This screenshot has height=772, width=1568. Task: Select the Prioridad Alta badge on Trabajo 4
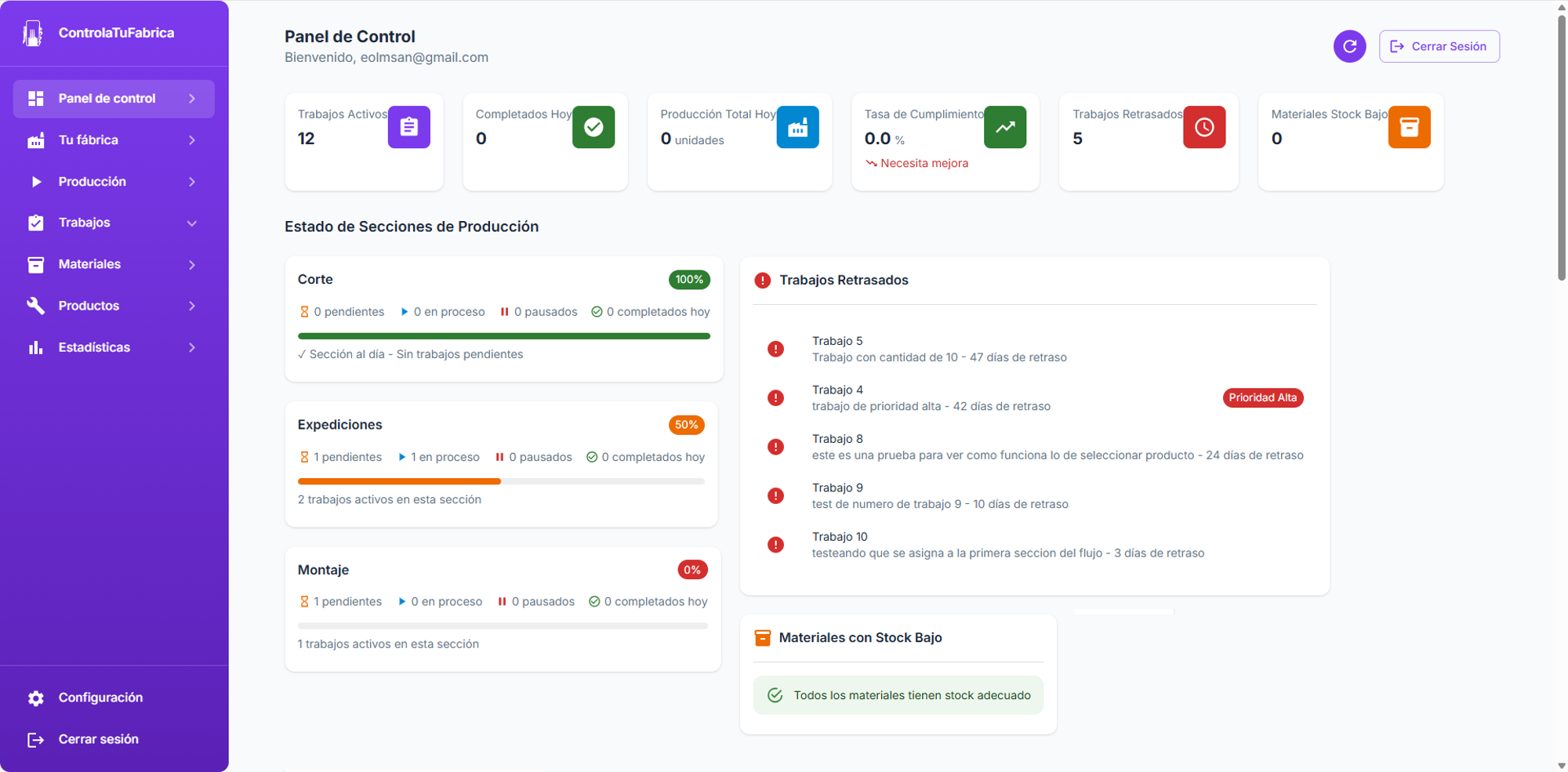(1262, 397)
